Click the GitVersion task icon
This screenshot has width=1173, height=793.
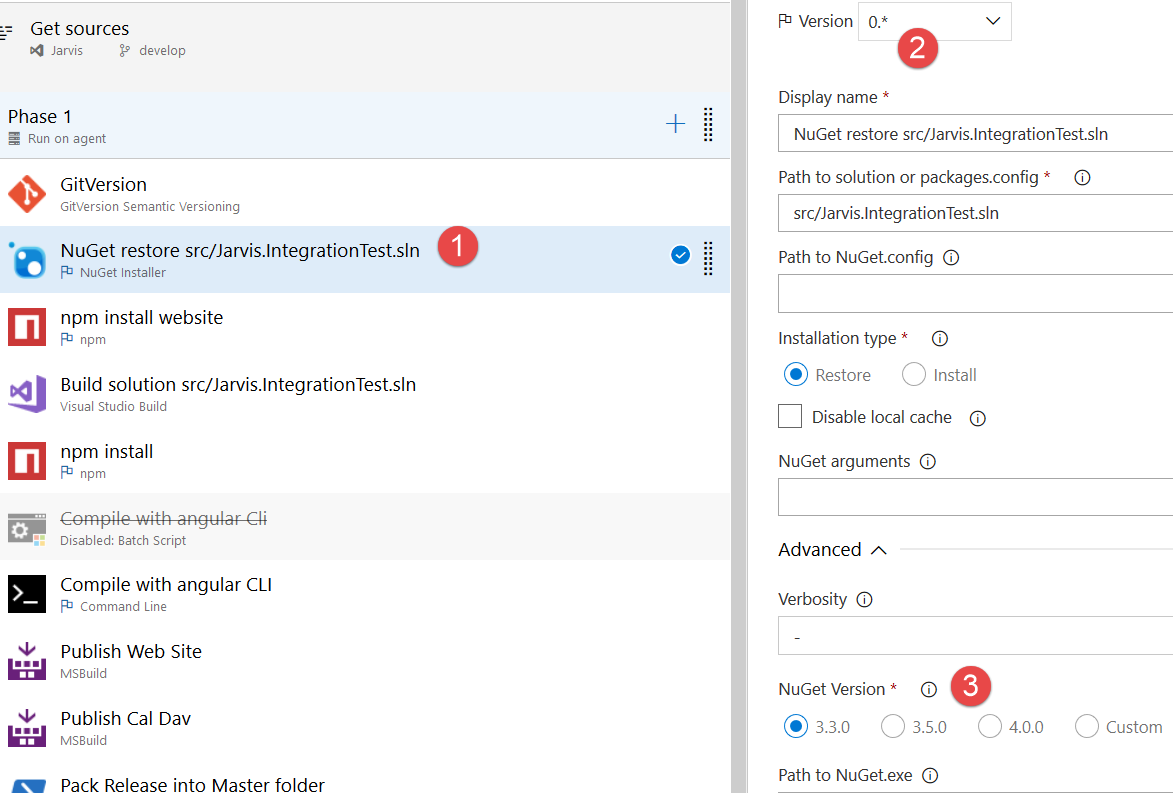tap(27, 194)
